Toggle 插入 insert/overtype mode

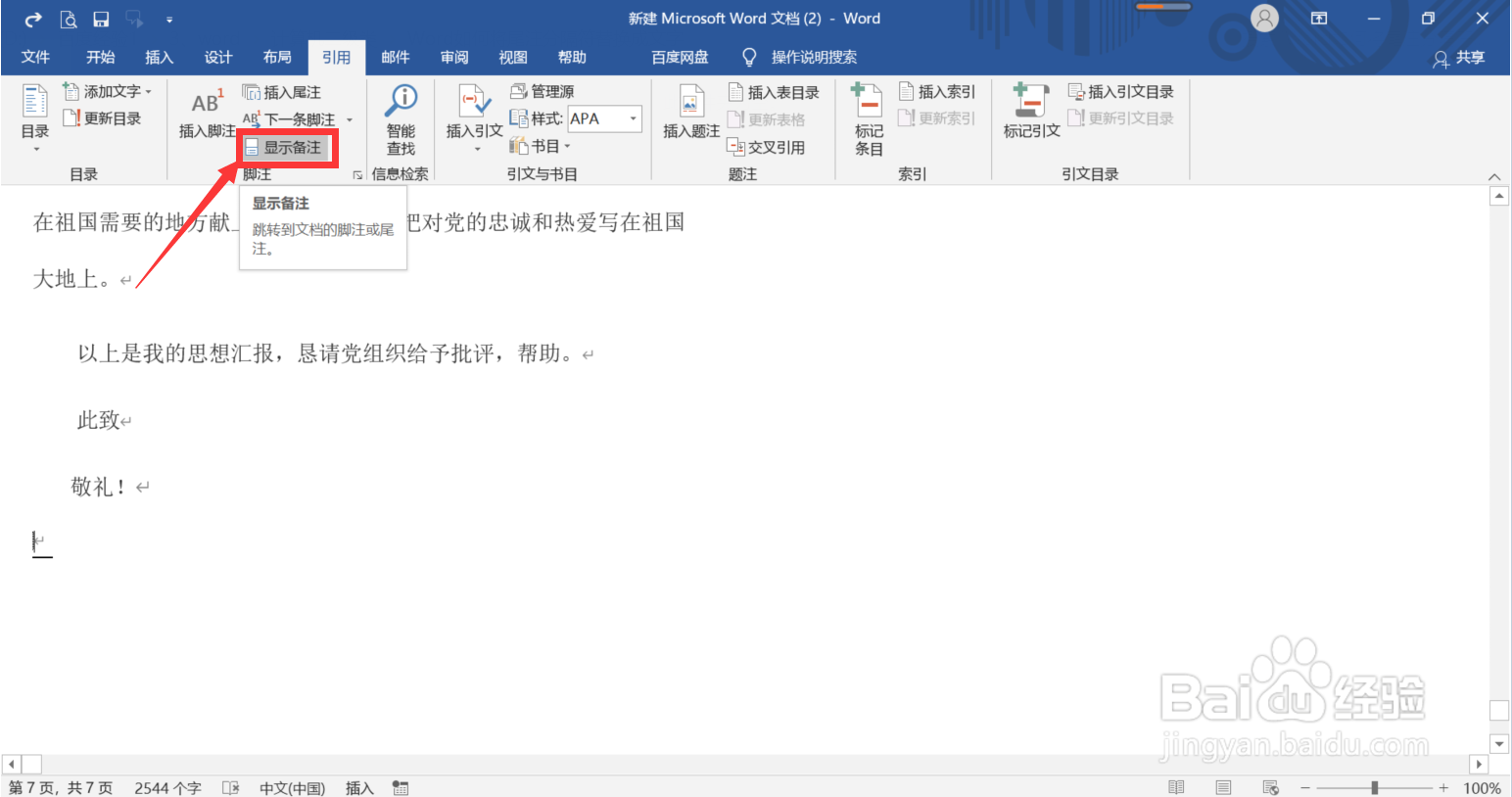359,787
